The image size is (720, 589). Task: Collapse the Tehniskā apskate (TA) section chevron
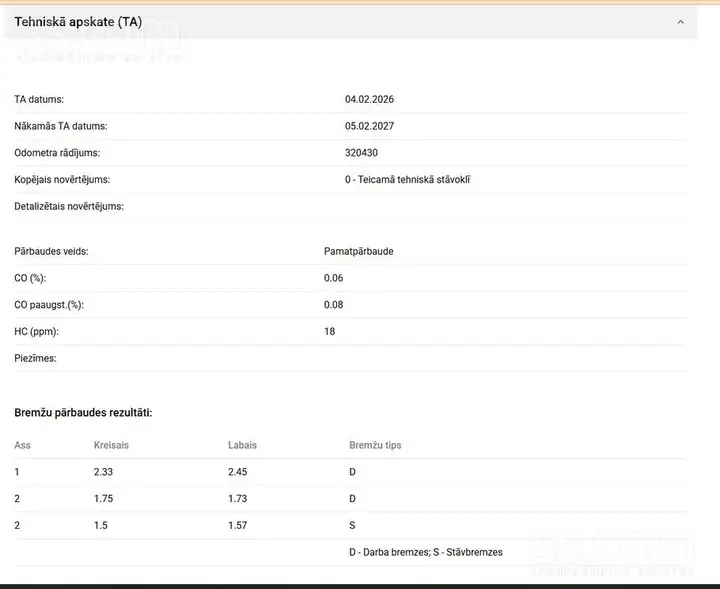tap(681, 22)
